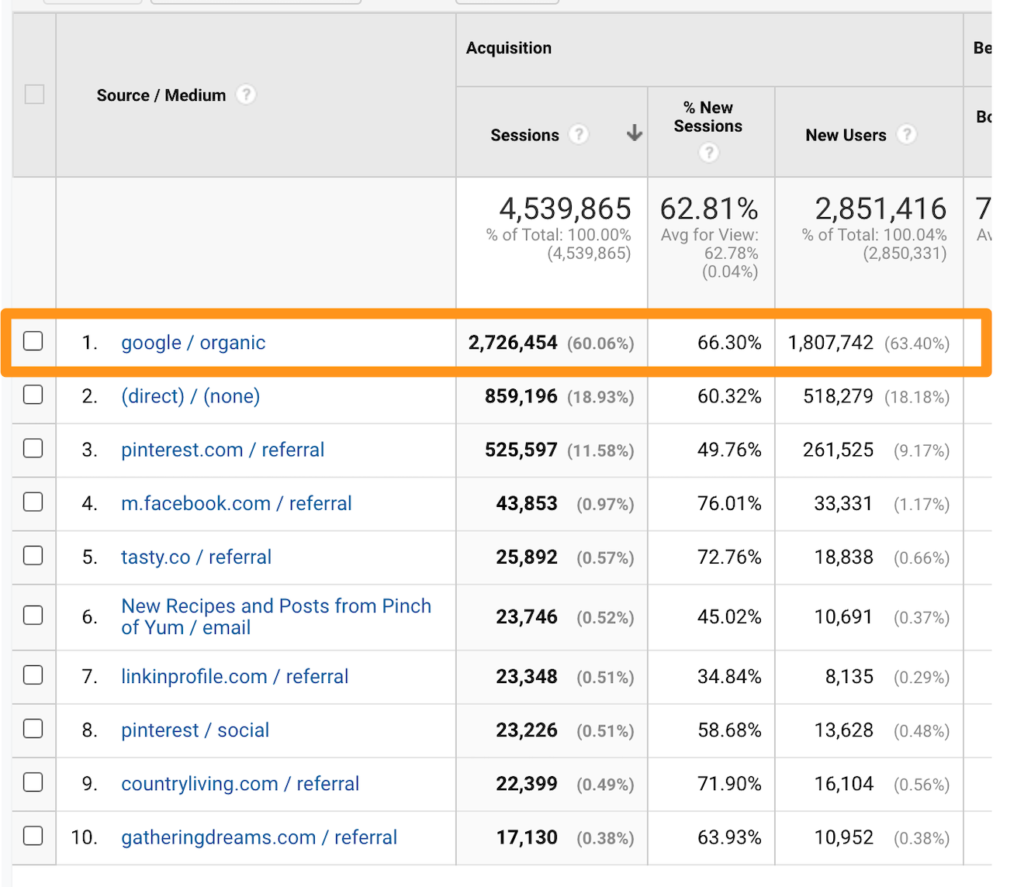Click new users value 518,279
Screen dimensions: 1024x887
(839, 396)
